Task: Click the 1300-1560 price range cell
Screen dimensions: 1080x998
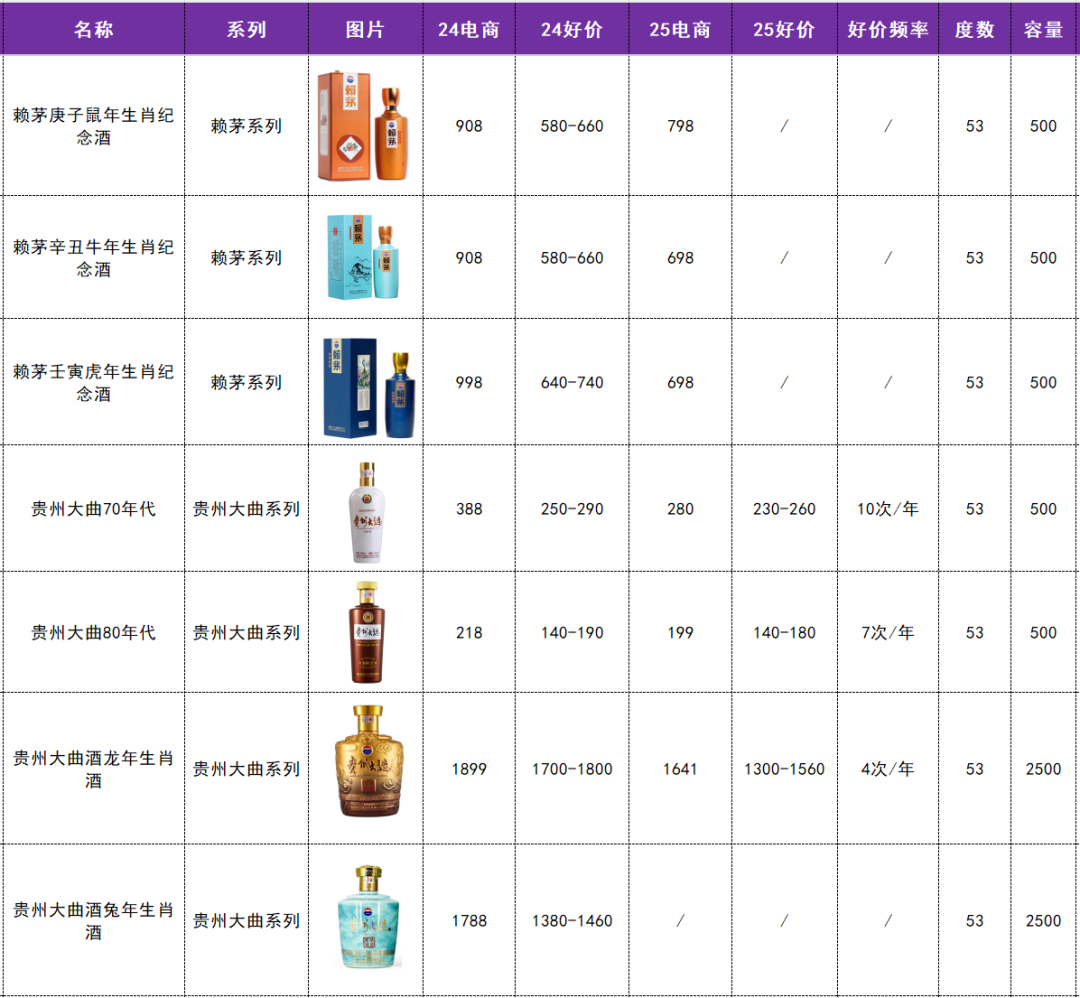Action: [784, 769]
